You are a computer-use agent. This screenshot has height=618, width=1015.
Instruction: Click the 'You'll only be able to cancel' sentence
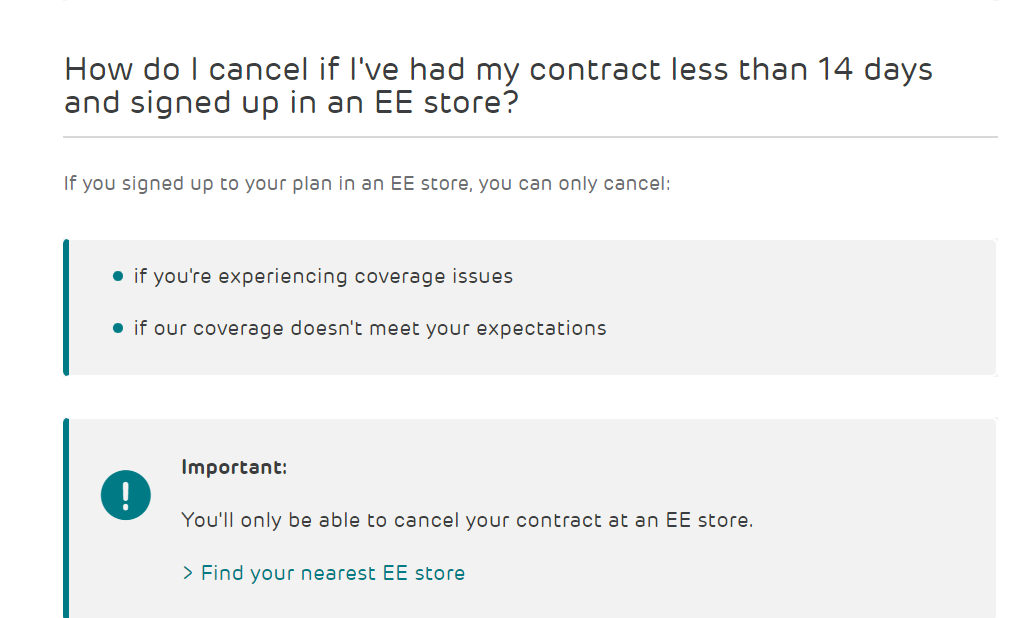[x=467, y=520]
